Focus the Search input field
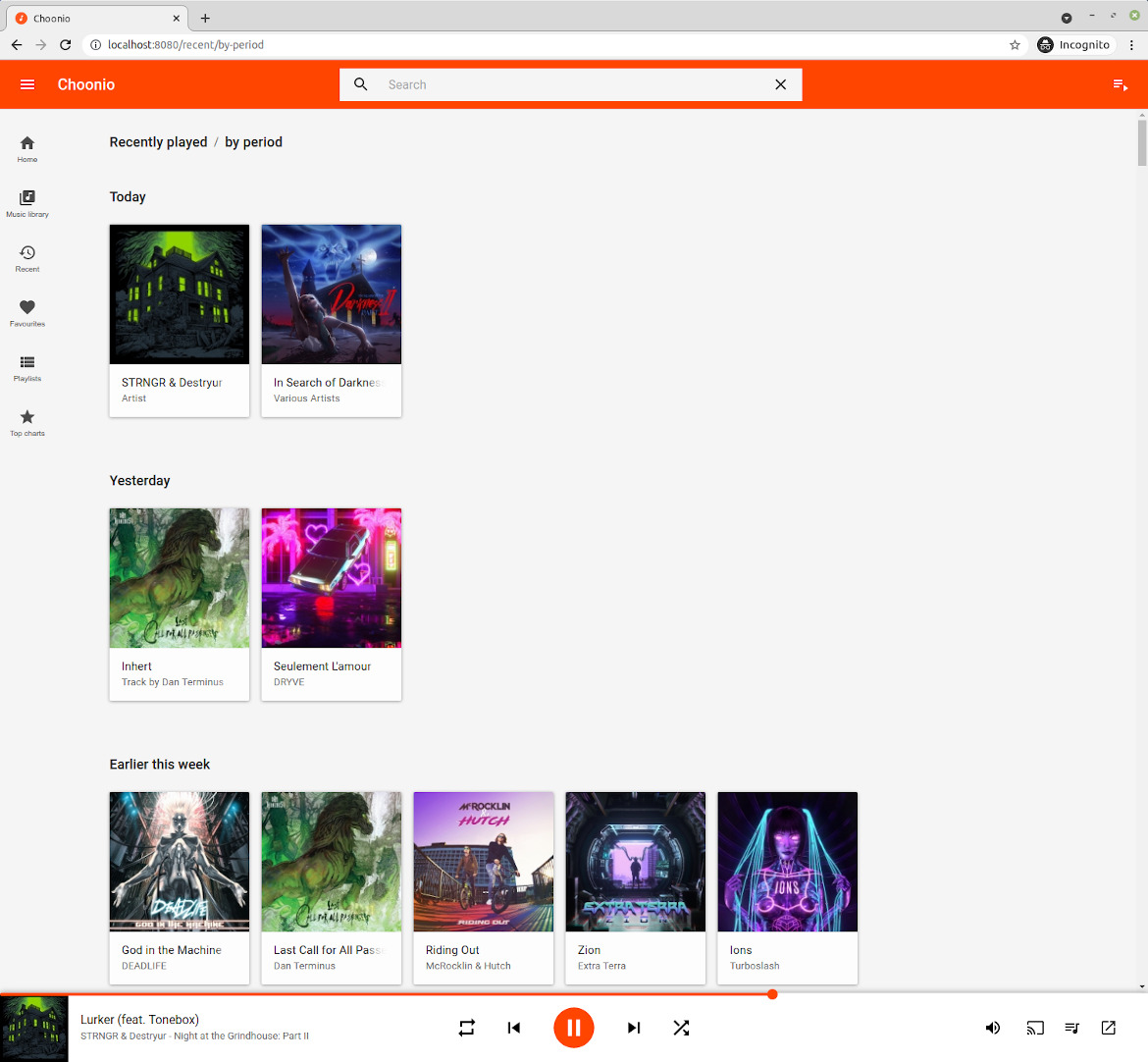The width and height of the screenshot is (1148, 1062). [571, 85]
